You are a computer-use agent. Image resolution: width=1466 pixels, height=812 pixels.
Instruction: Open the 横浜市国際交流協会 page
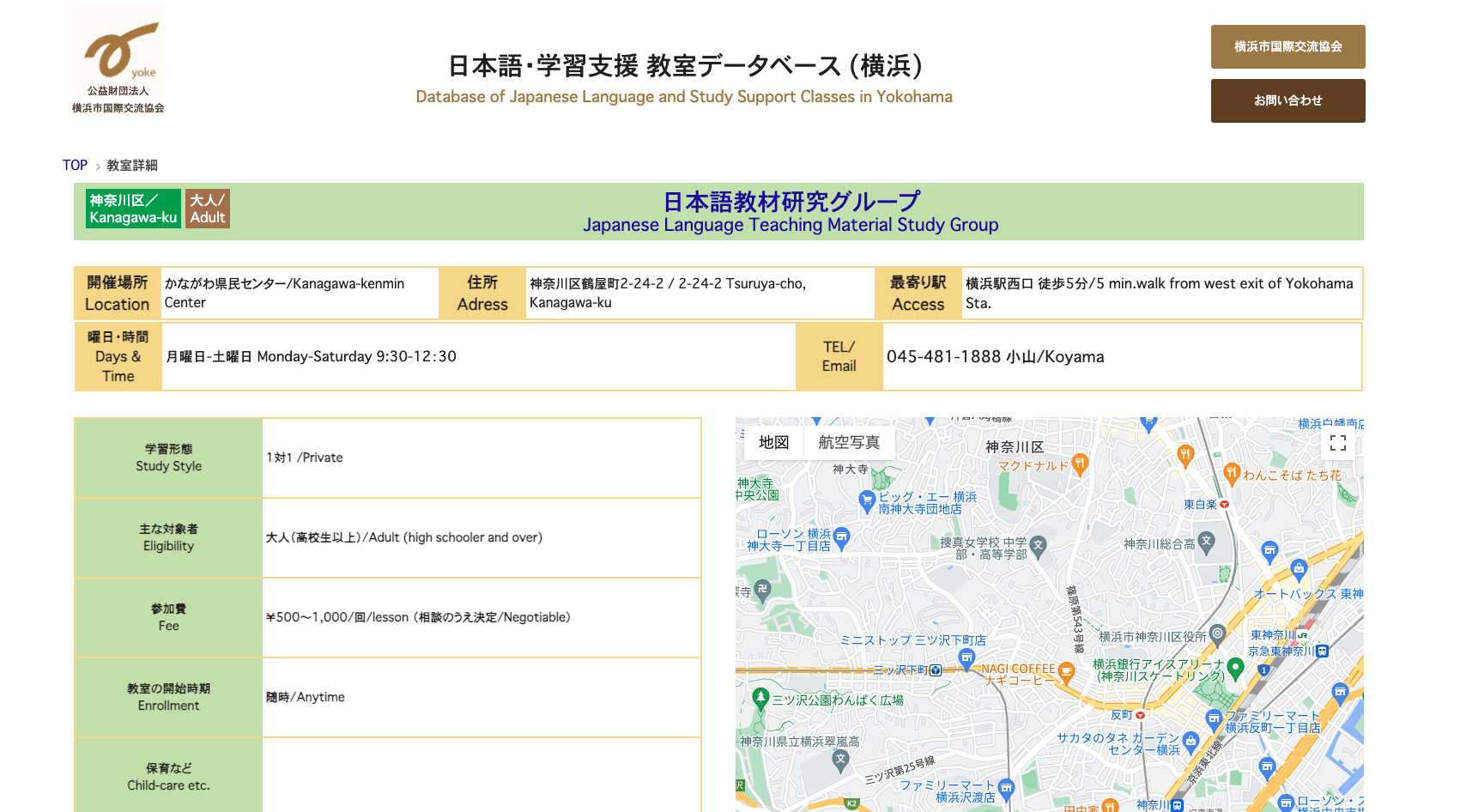click(x=1287, y=47)
